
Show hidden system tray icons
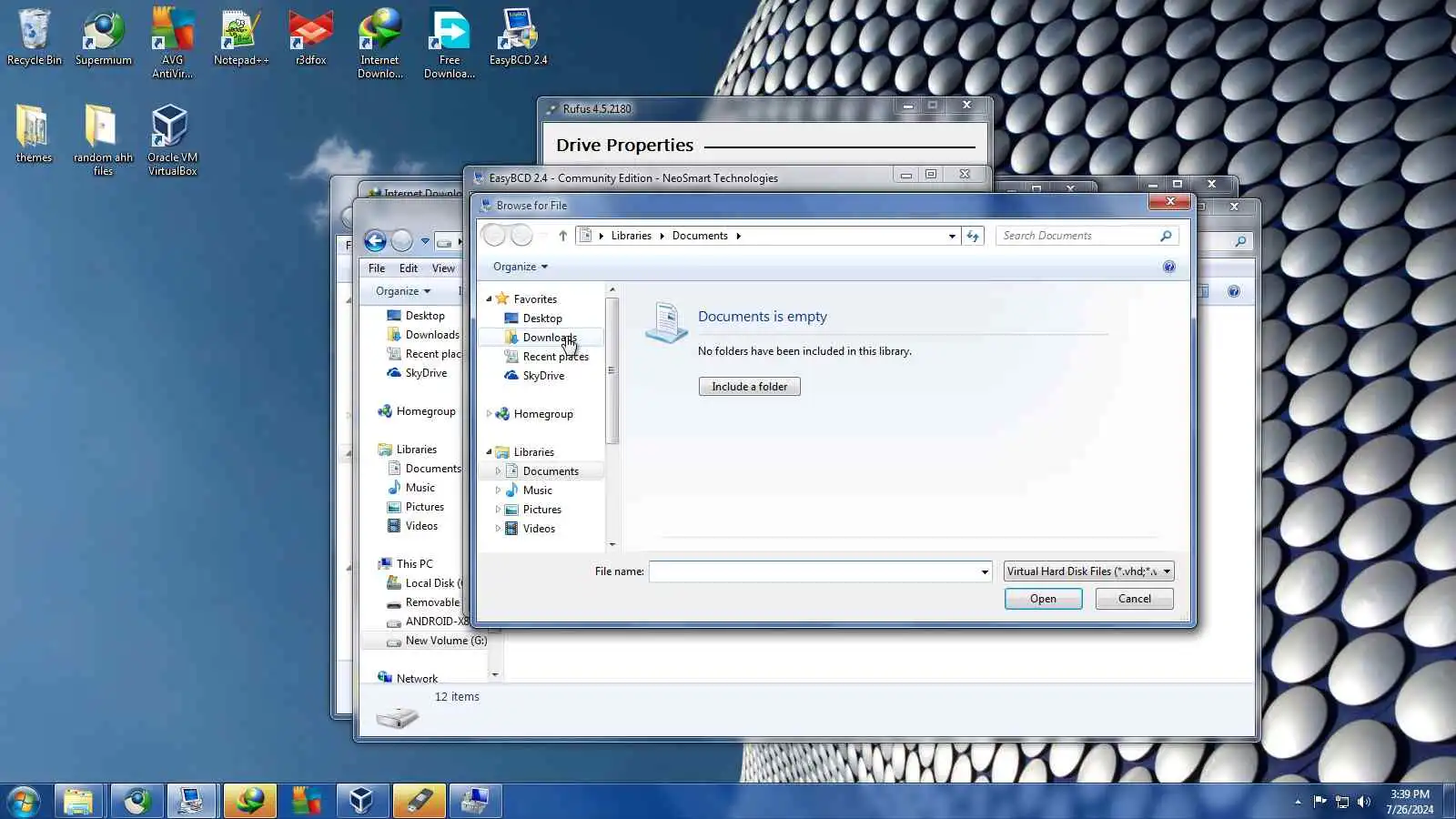click(x=1298, y=802)
